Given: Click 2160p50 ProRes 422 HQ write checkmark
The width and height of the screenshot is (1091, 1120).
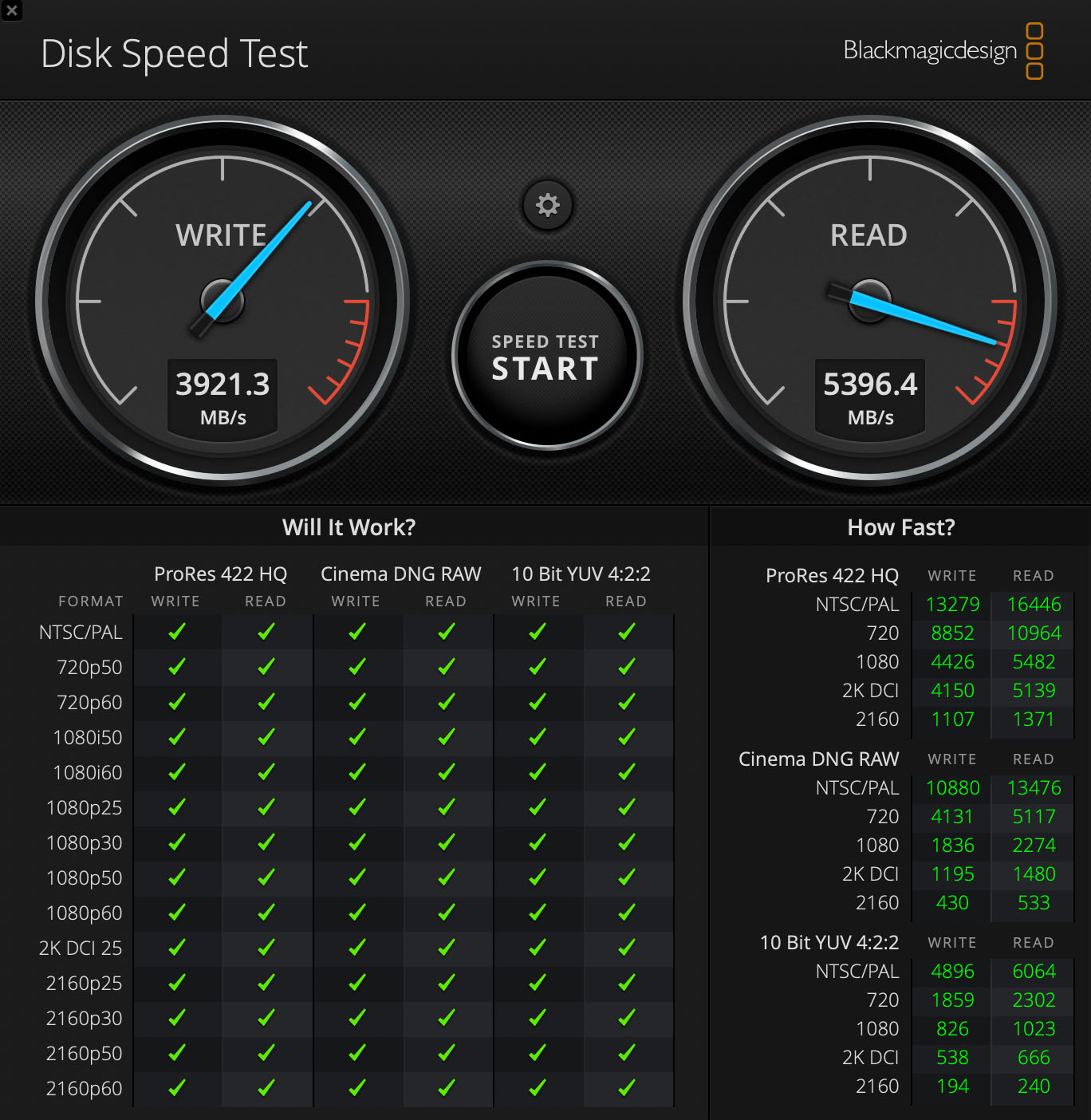Looking at the screenshot, I should click(176, 1053).
